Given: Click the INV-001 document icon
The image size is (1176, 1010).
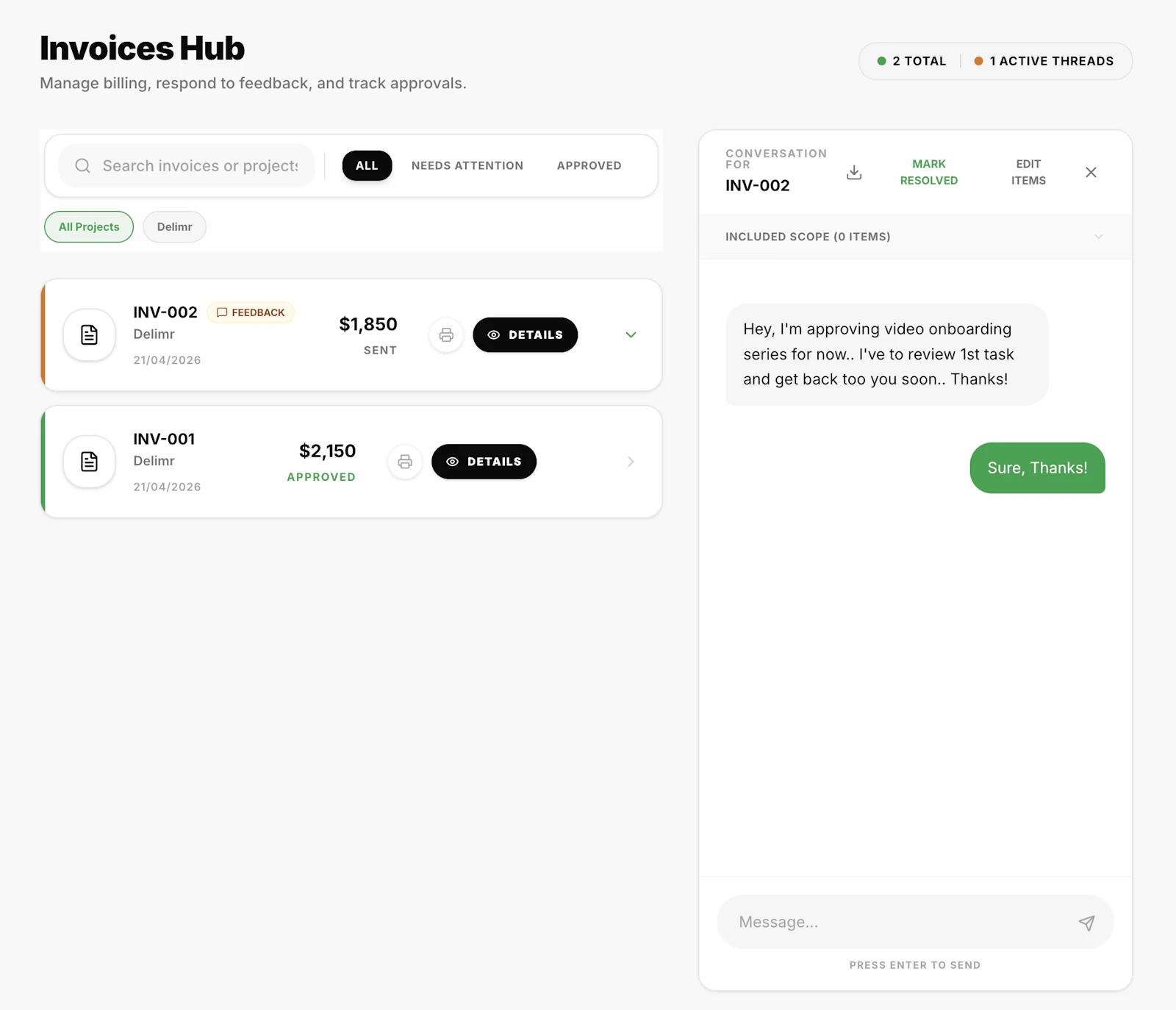Looking at the screenshot, I should pos(89,462).
